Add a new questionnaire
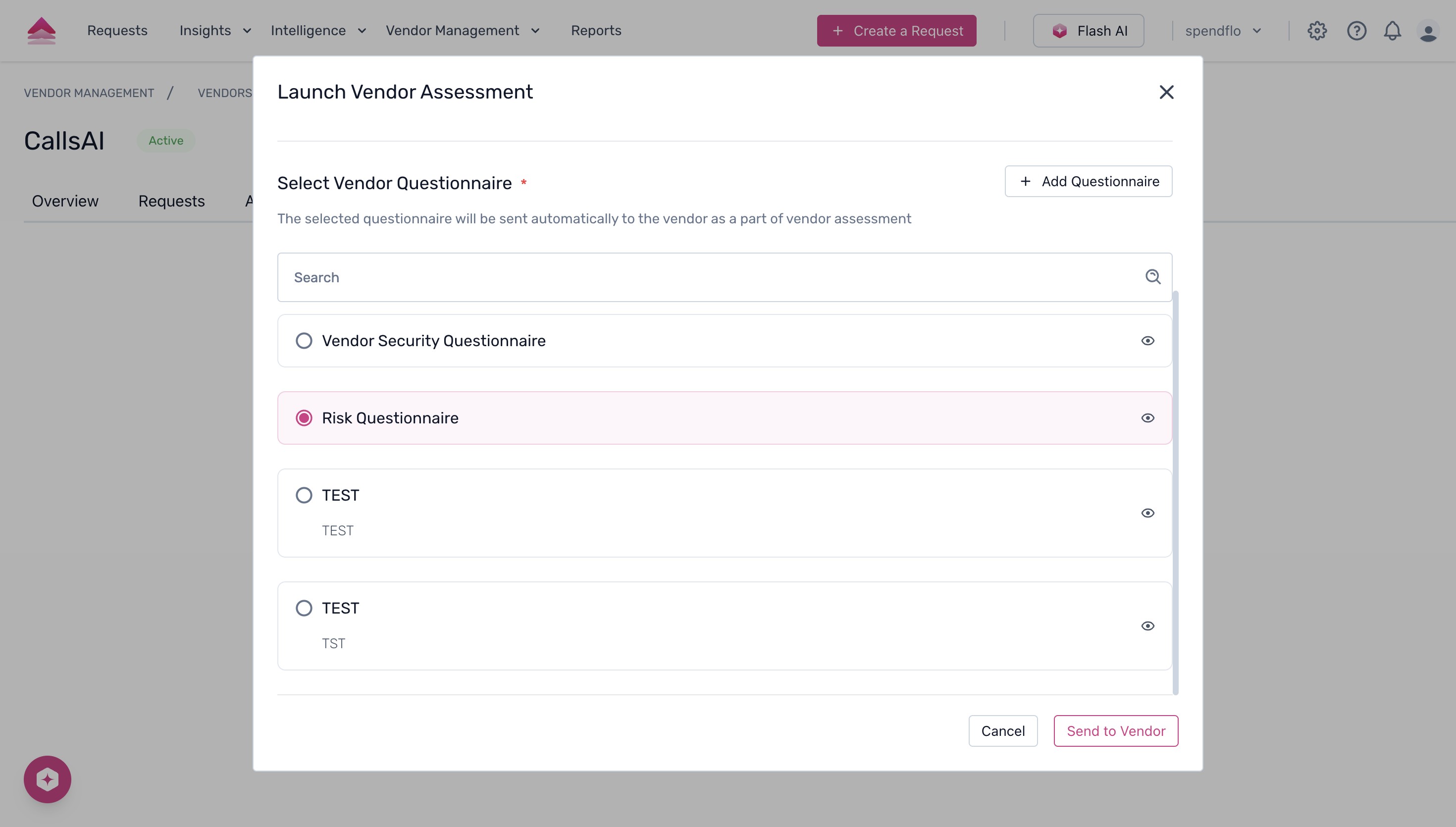Screen dimensions: 1456x827 [1088, 181]
